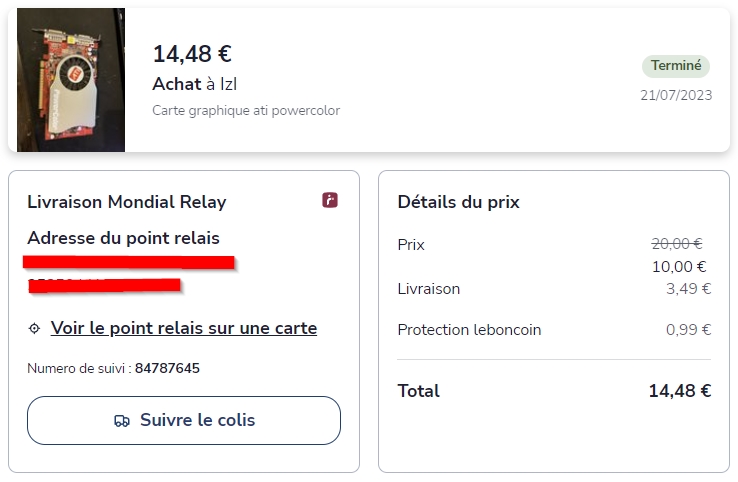Screen dimensions: 738x482
Task: Click the 14,48 € price in header card
Action: (x=192, y=54)
